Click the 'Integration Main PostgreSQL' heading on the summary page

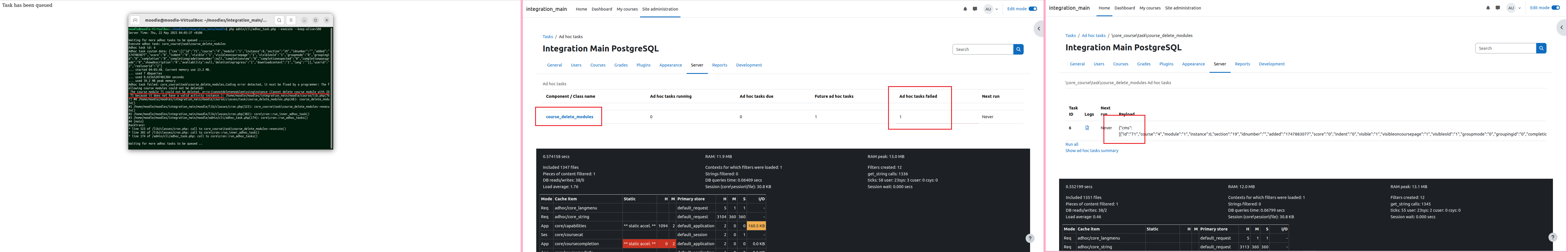pyautogui.click(x=600, y=49)
